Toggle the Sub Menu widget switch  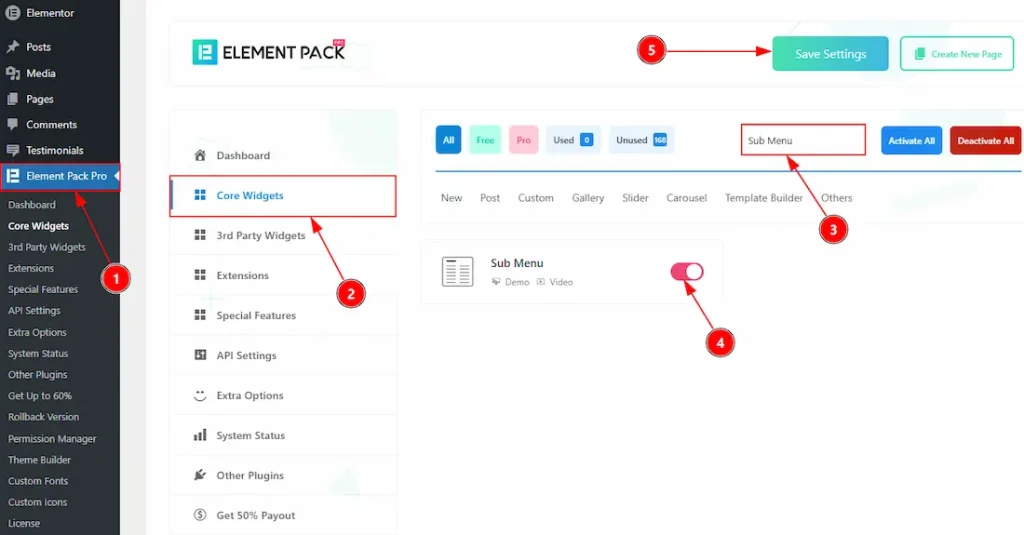[687, 272]
